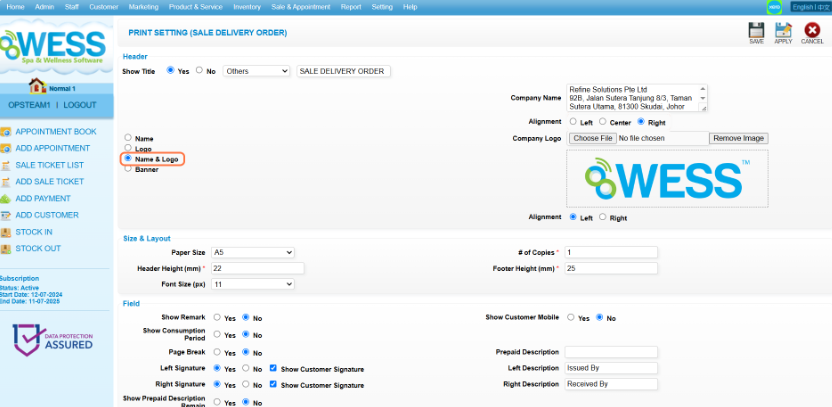Open the Sale & Appointment menu
Image resolution: width=832 pixels, height=407 pixels.
pyautogui.click(x=302, y=7)
